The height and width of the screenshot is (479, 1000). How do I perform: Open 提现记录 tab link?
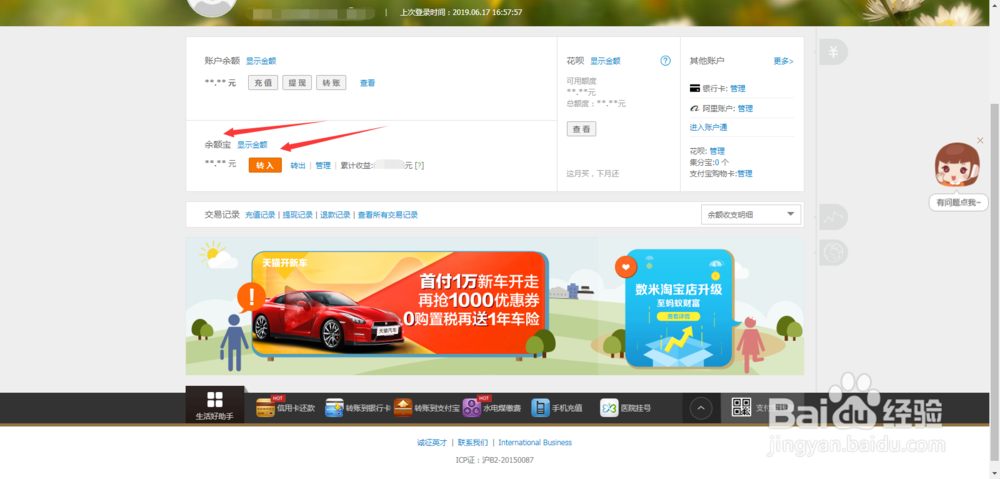[x=298, y=215]
